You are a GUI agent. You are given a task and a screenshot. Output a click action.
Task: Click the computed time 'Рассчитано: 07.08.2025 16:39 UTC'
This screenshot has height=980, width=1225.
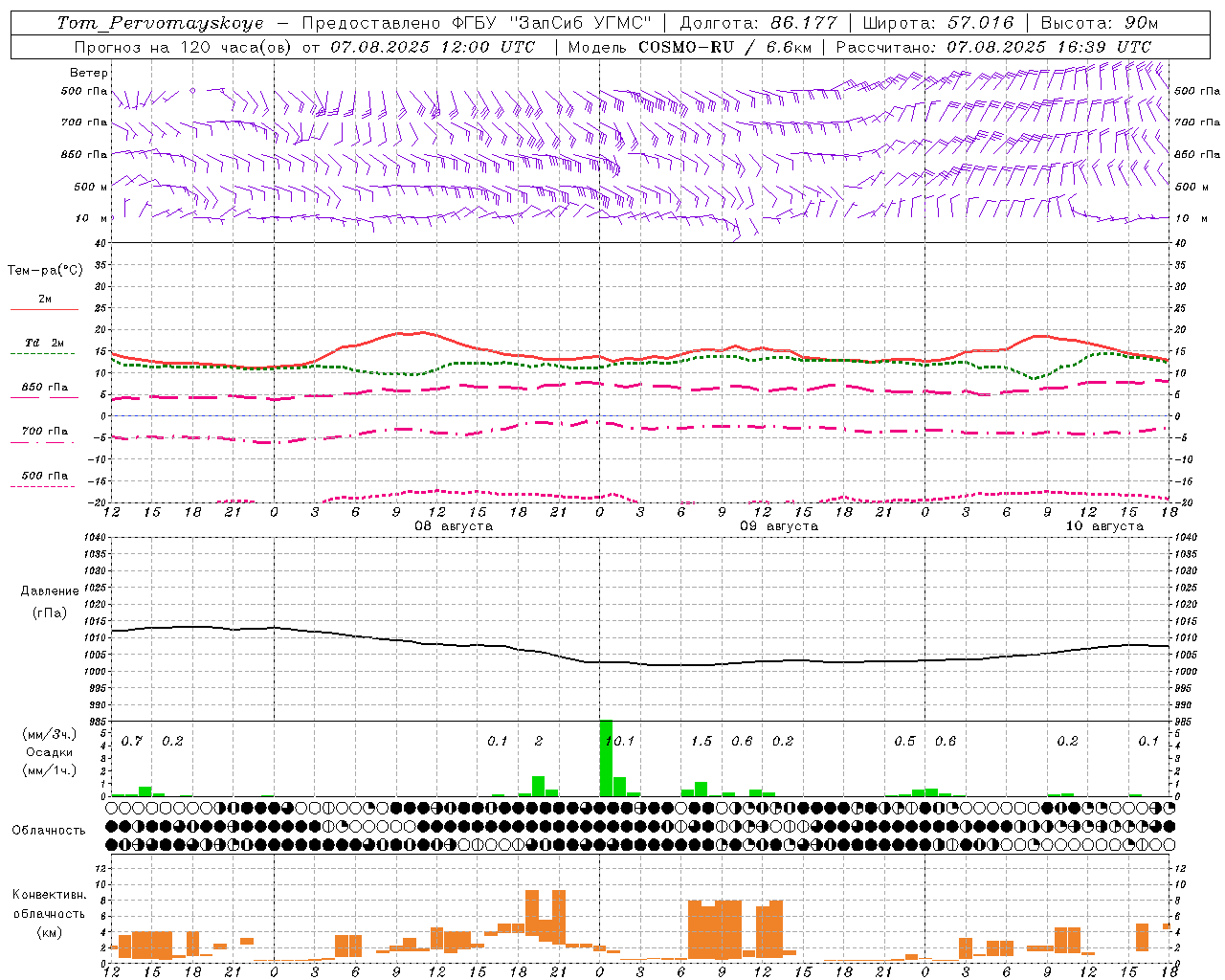993,47
